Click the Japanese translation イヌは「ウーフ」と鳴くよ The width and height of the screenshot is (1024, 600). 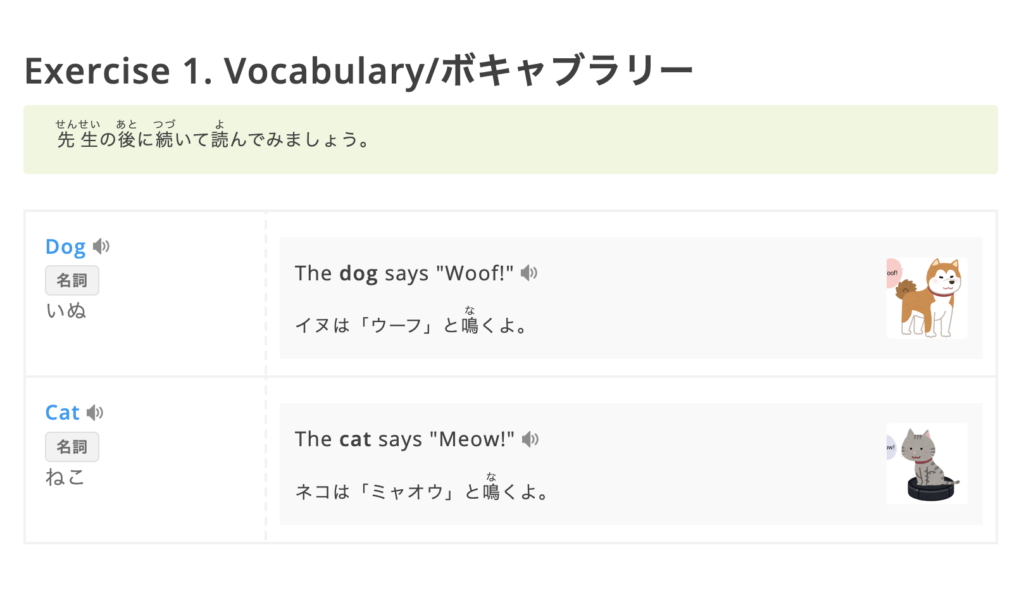click(x=410, y=325)
